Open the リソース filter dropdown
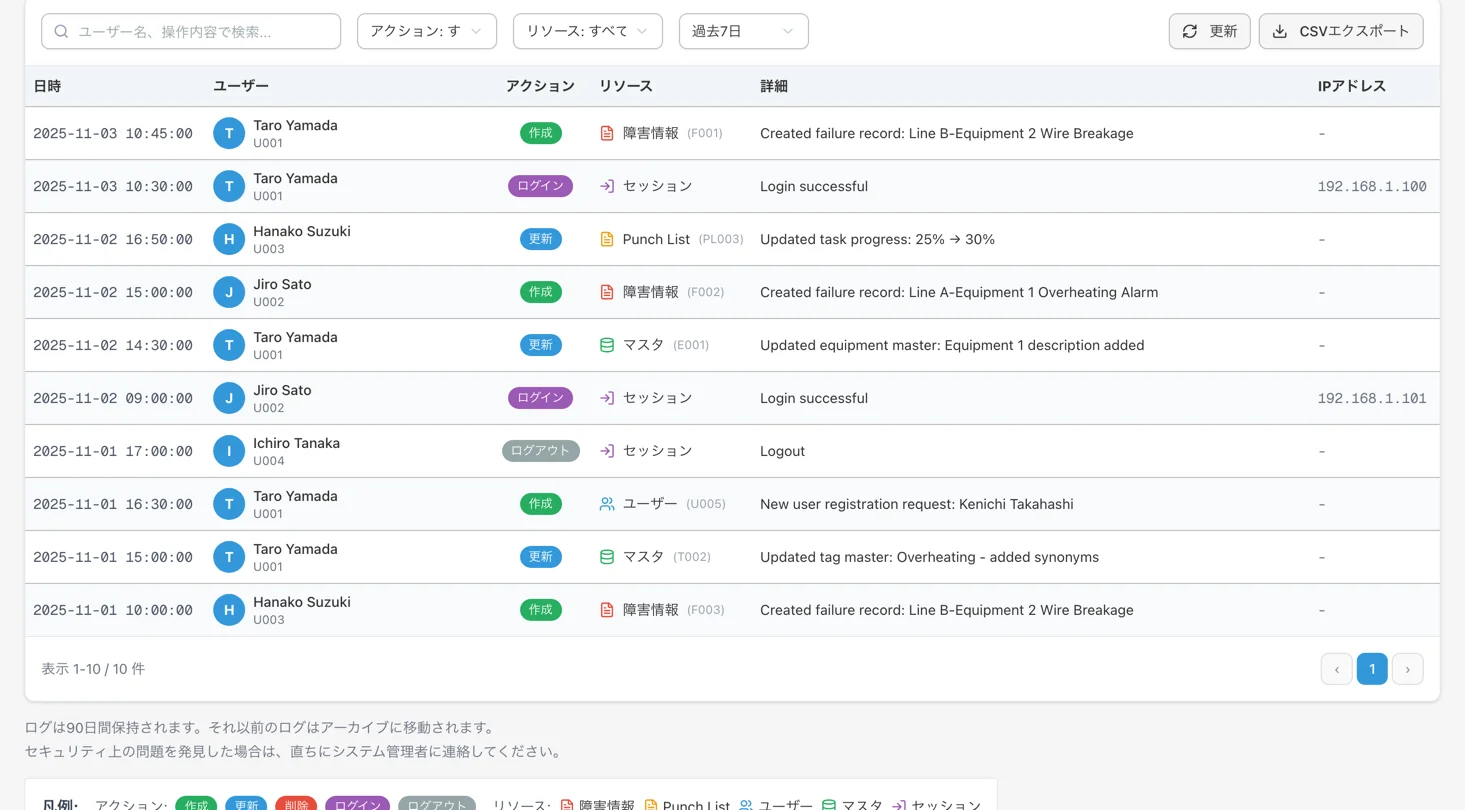Screen dimensions: 1465x810 coord(588,31)
